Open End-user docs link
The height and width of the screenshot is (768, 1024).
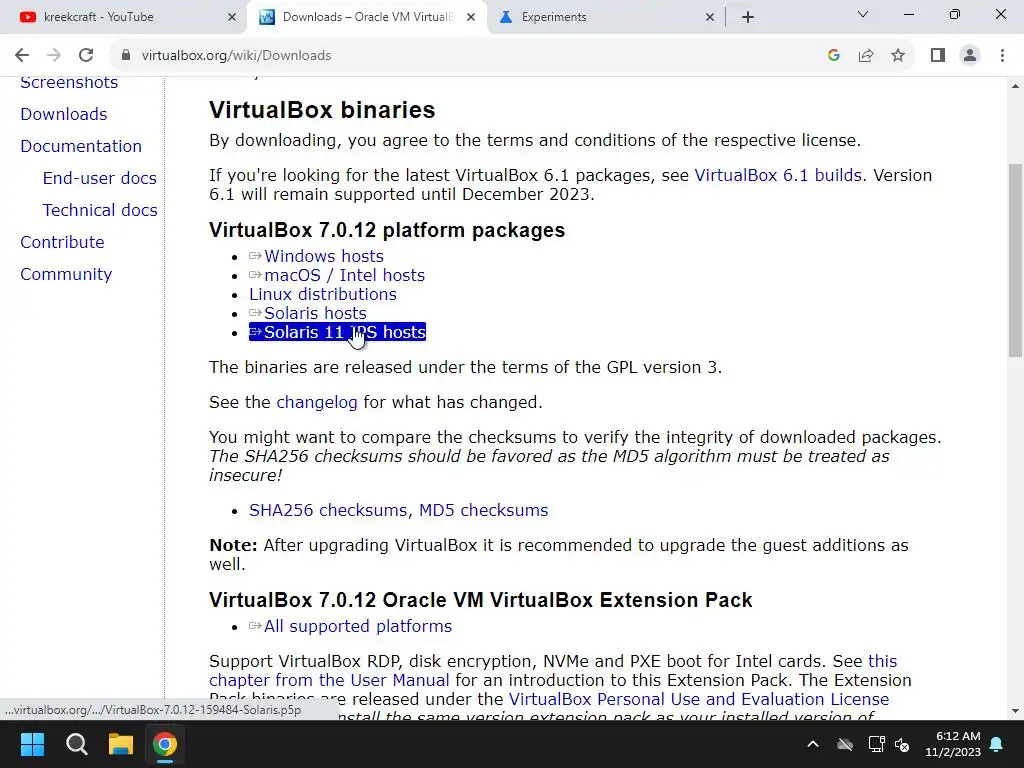[x=99, y=178]
